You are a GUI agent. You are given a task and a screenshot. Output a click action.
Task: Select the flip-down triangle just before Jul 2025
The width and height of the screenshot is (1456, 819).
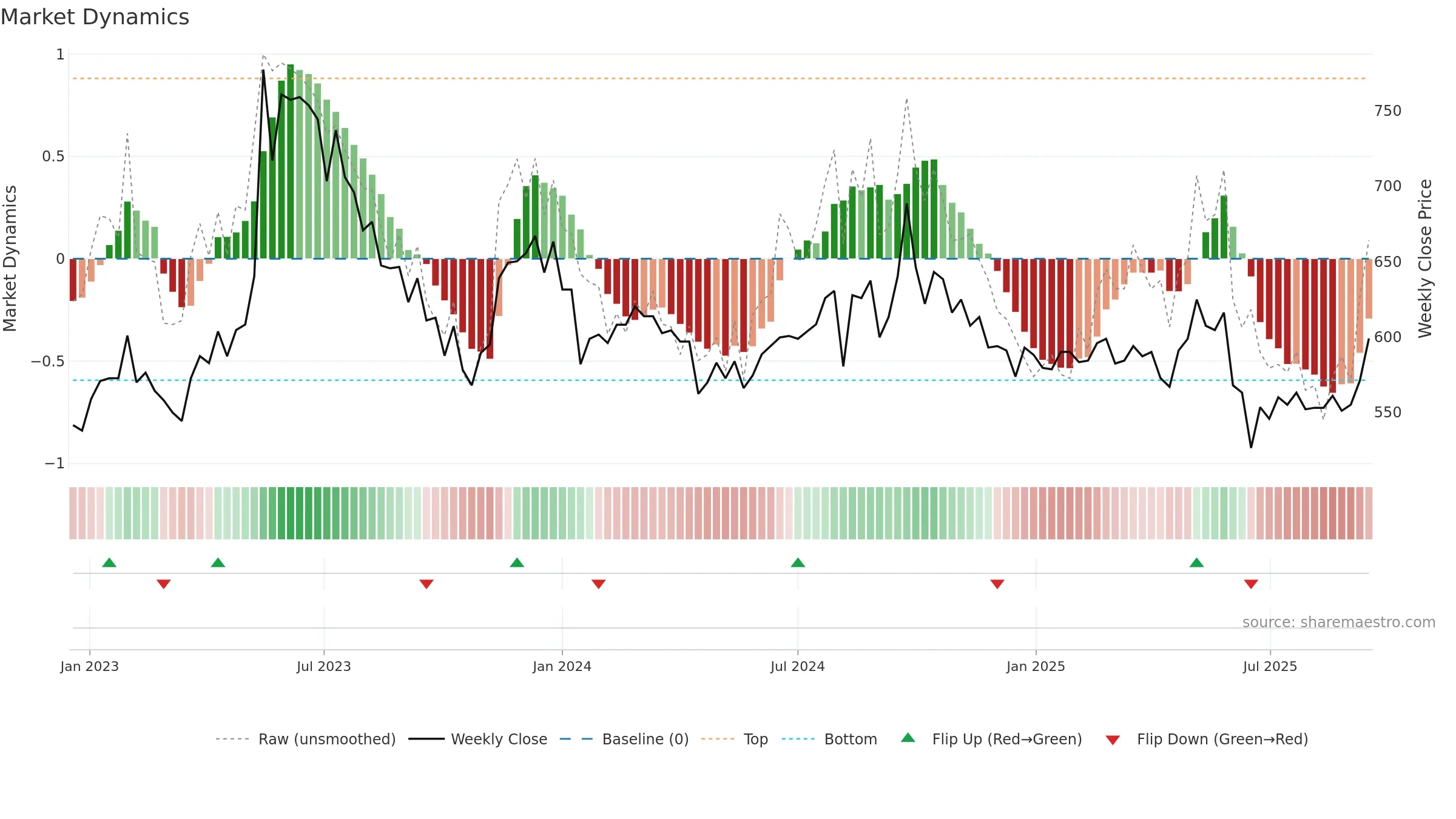coord(1251,584)
